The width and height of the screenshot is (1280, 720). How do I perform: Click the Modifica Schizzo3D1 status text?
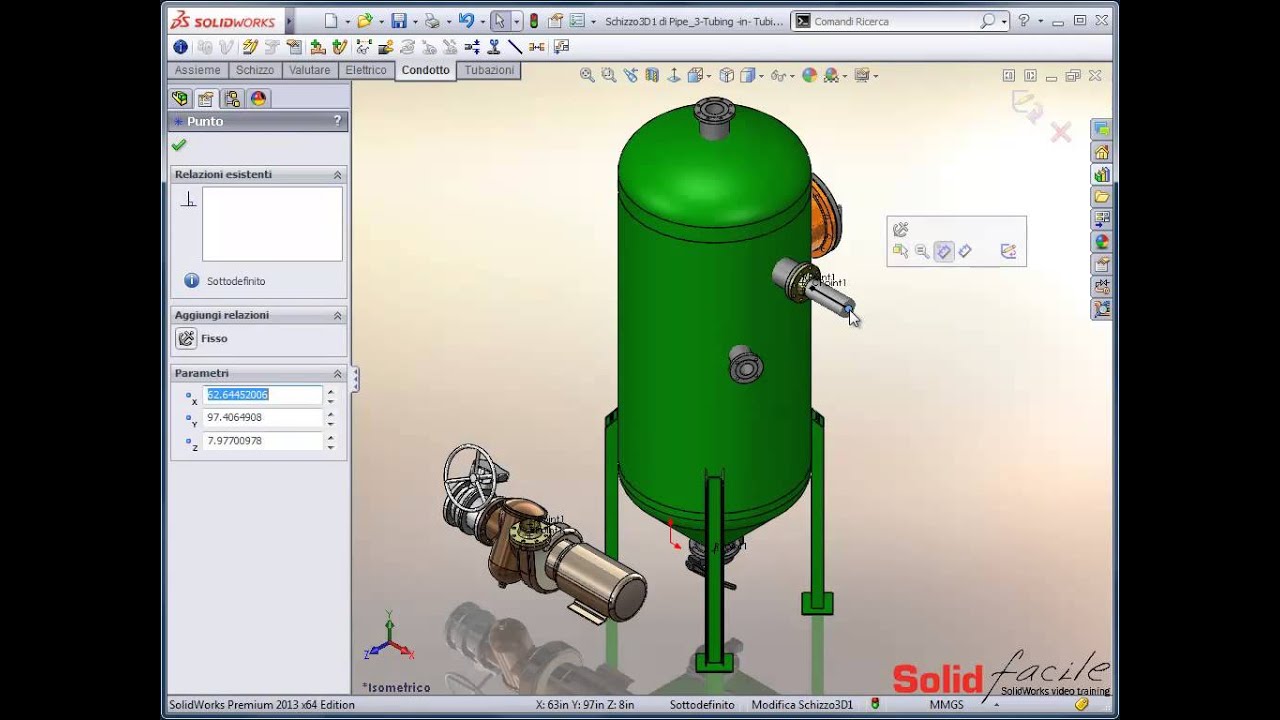(802, 705)
